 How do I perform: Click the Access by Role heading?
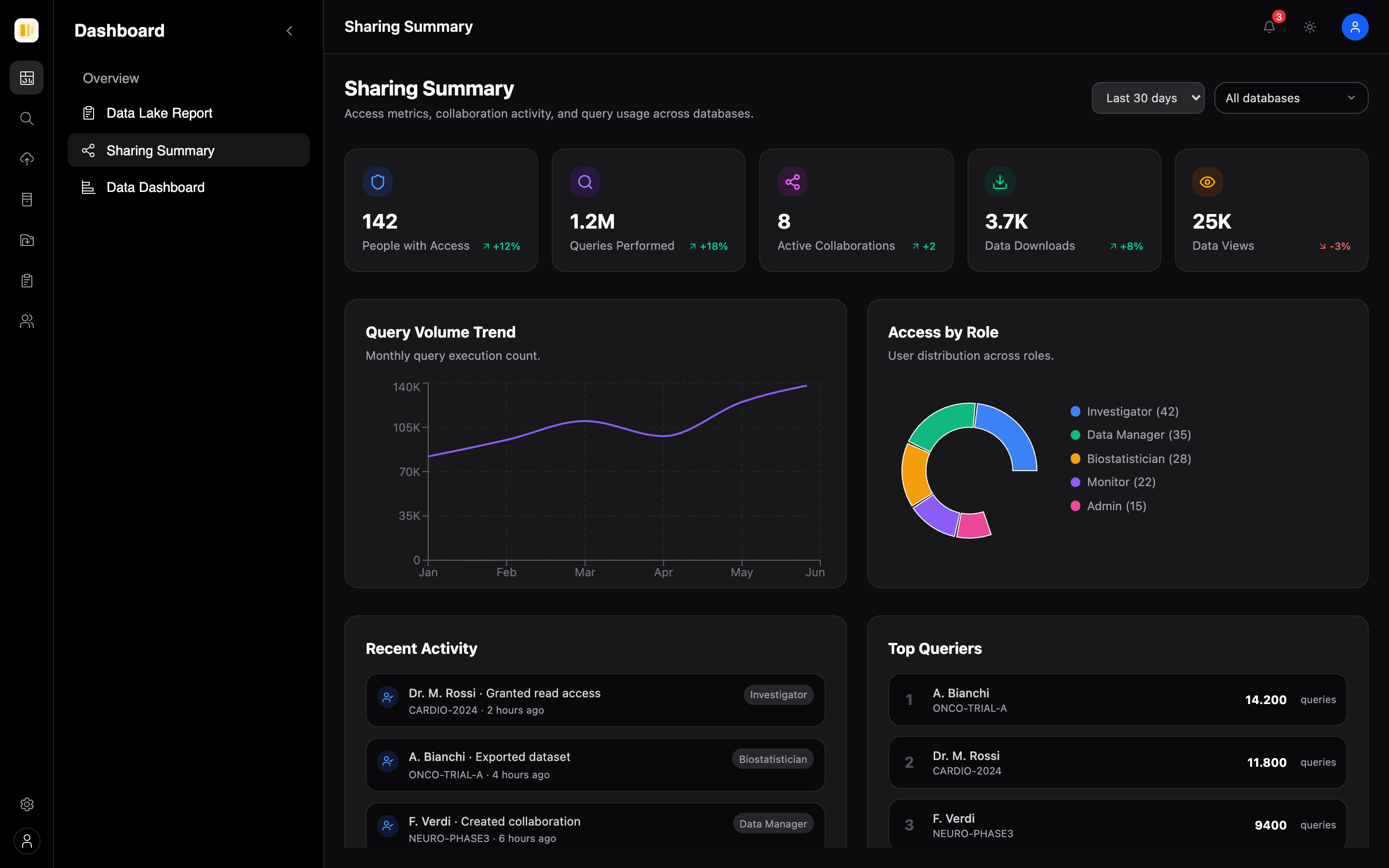click(x=943, y=332)
